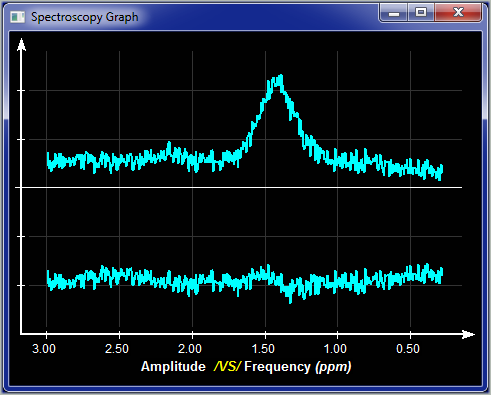
Task: Click the small bump near 2.15 ppm
Action: [x=169, y=147]
